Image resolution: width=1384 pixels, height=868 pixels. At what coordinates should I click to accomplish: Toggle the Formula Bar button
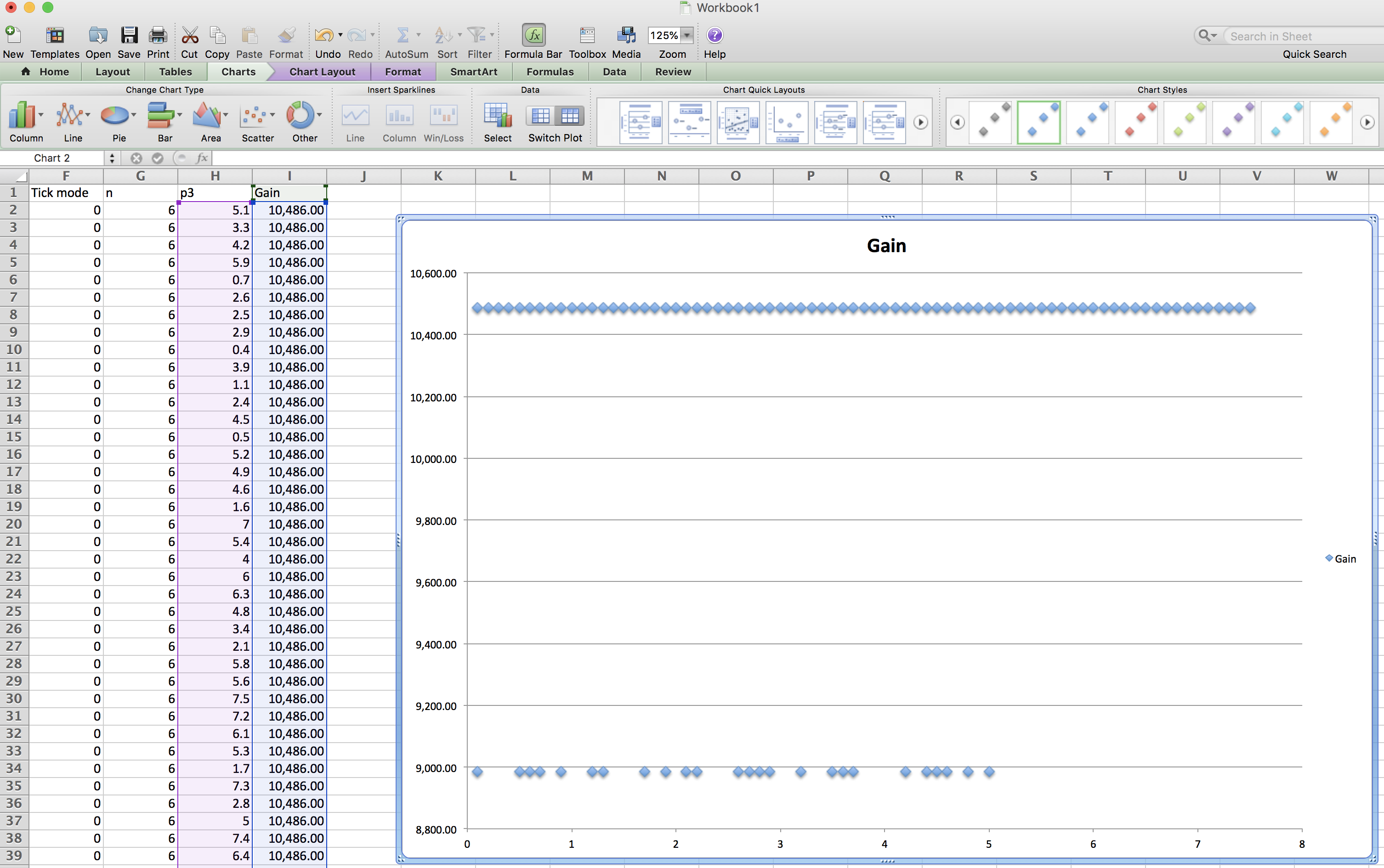(533, 36)
